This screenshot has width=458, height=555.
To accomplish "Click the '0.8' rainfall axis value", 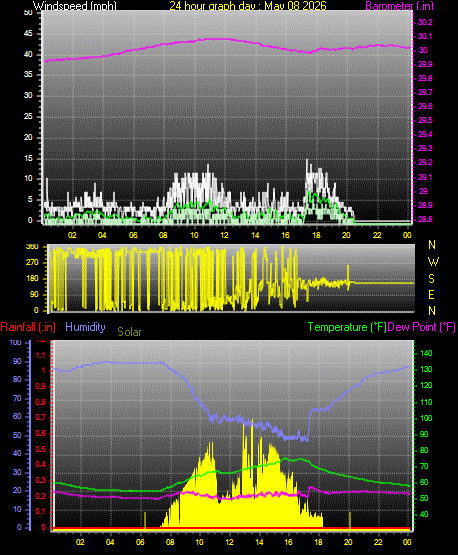I will click(41, 402).
